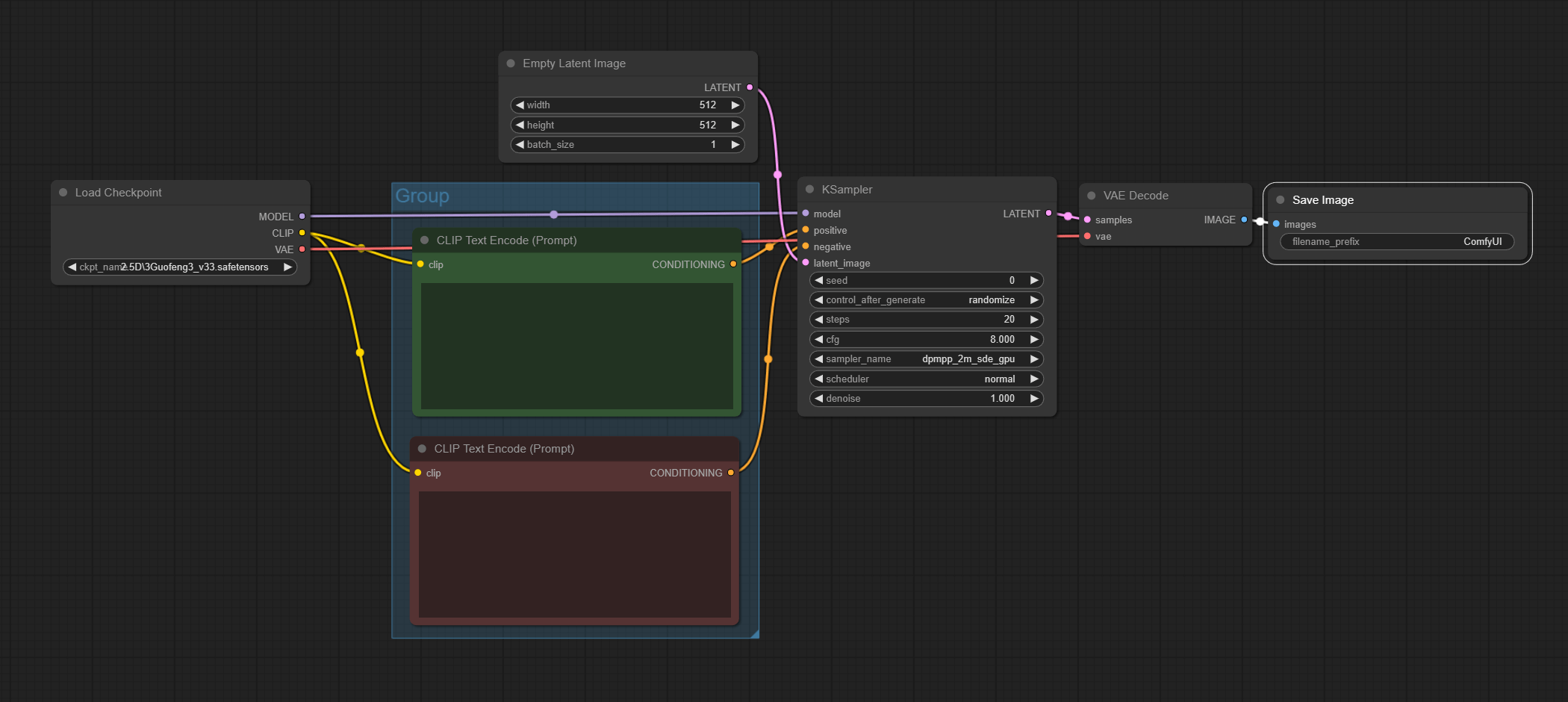Image resolution: width=1568 pixels, height=702 pixels.
Task: Open the sampler_name dropdown in KSampler
Action: (x=926, y=359)
